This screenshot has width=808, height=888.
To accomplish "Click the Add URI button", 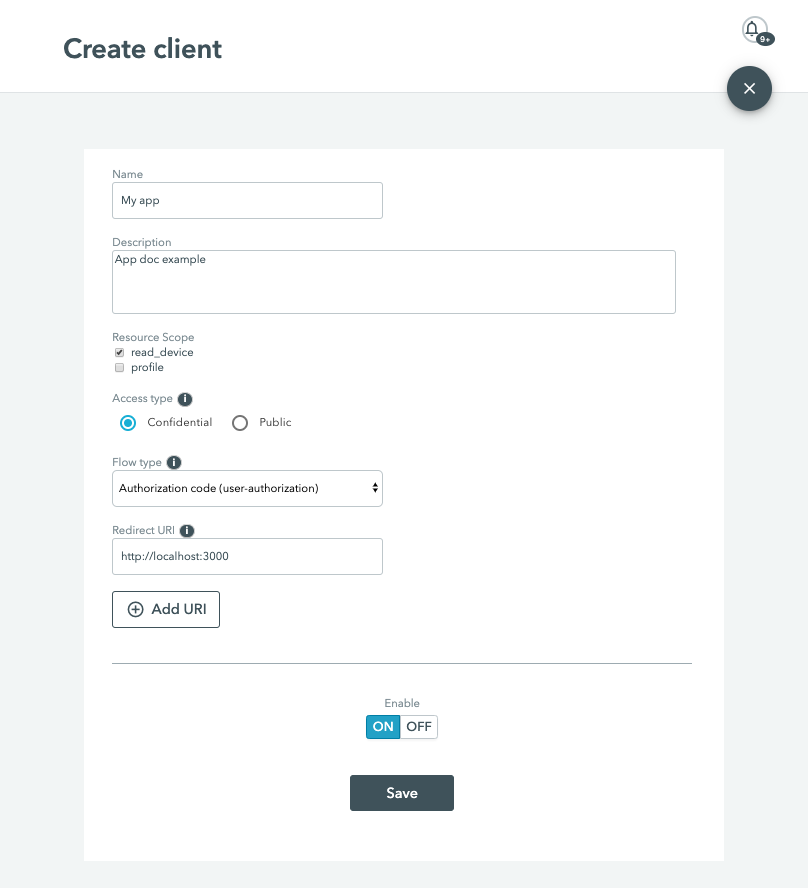I will click(x=166, y=609).
